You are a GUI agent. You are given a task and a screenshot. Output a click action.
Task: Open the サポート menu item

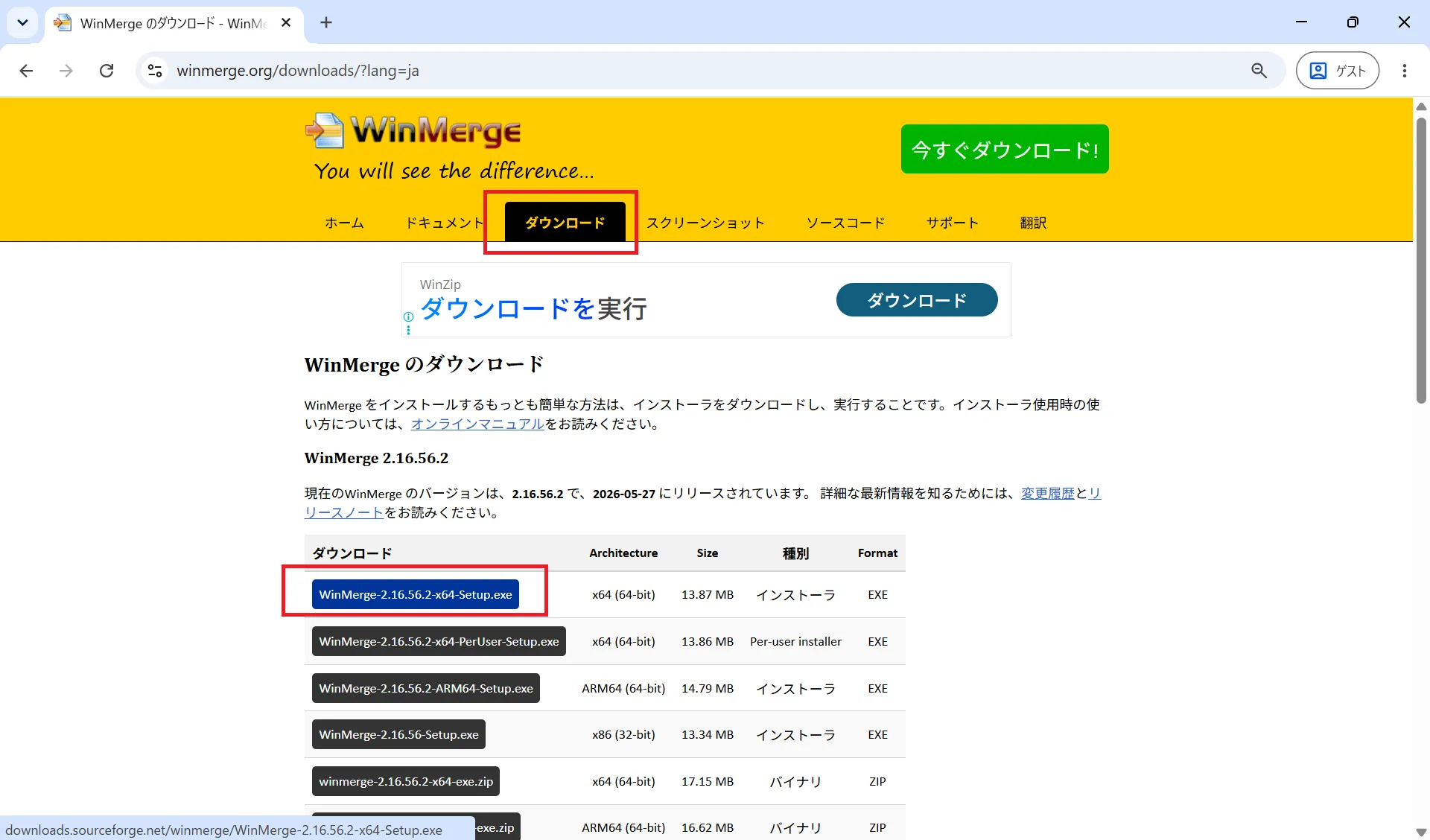point(952,223)
